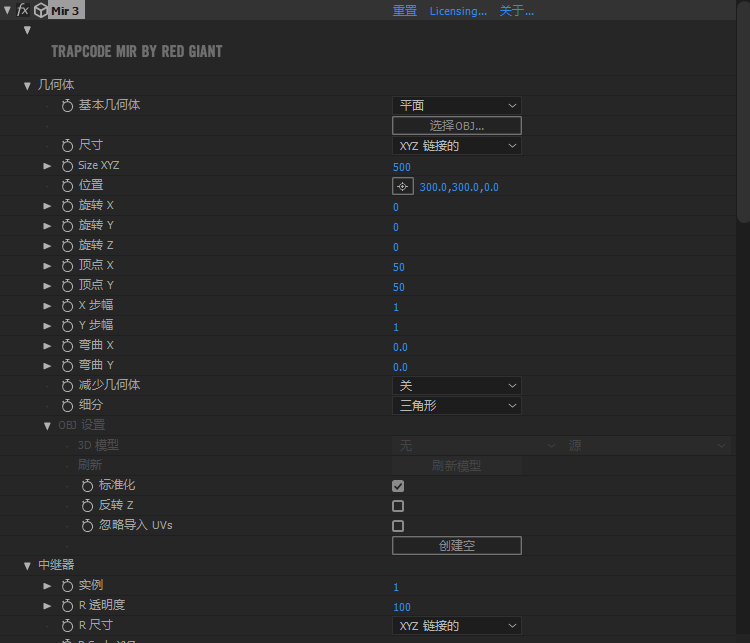Toggle stopwatch for 弯曲 X

pyautogui.click(x=67, y=346)
